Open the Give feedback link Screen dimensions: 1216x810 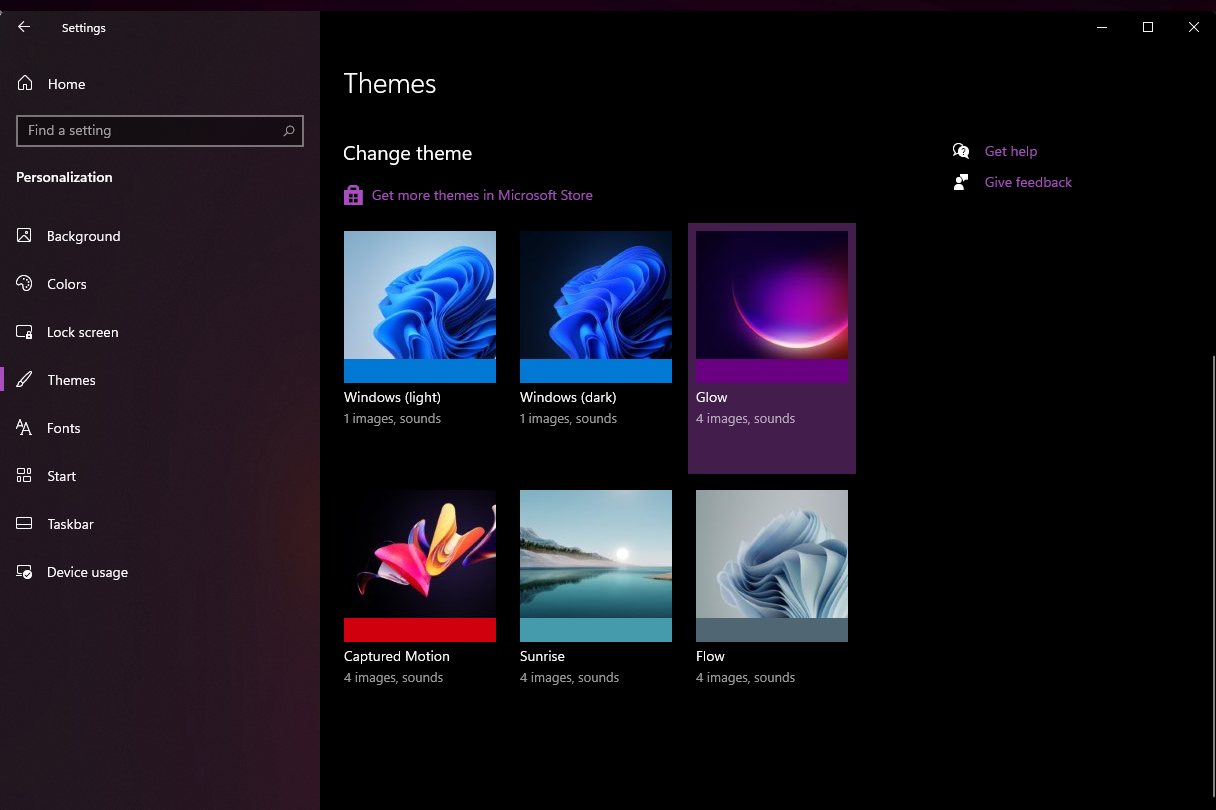(x=1028, y=182)
